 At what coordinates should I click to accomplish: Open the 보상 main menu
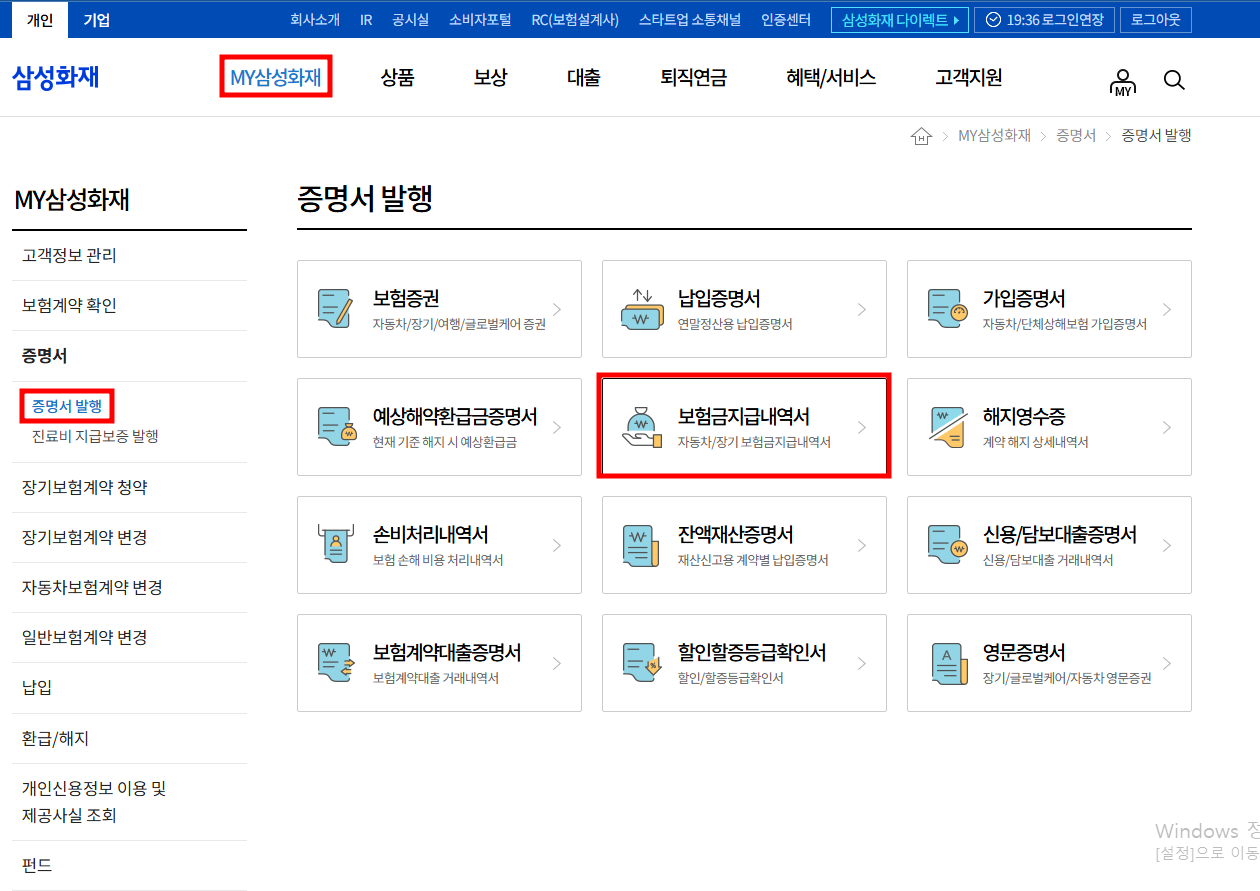[490, 78]
